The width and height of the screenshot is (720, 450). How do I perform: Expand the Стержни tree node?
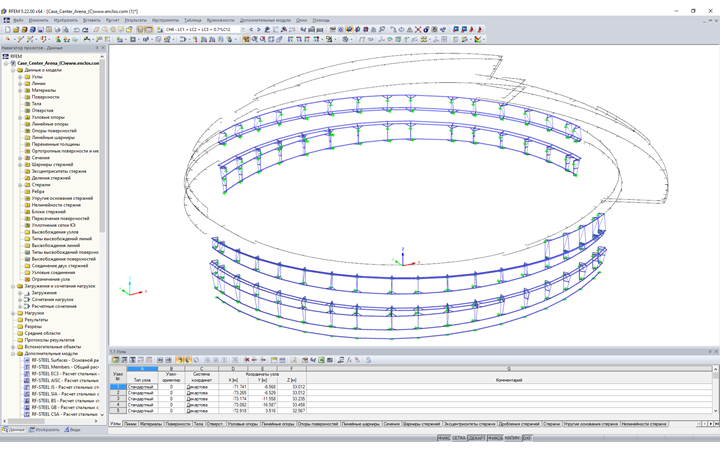pos(20,185)
